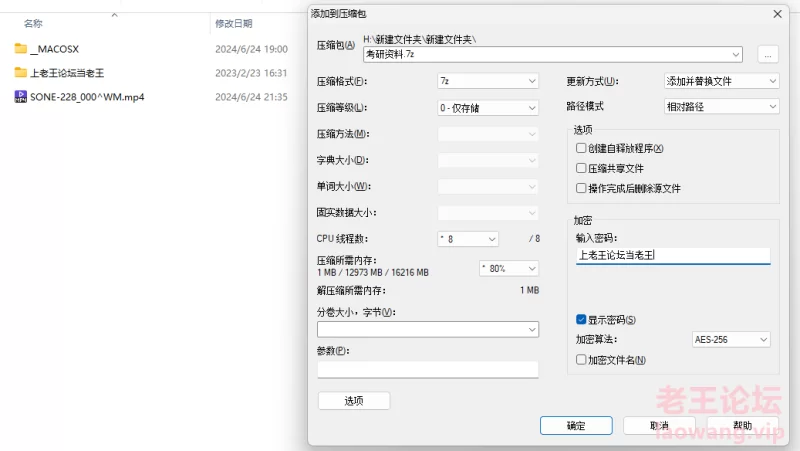Viewport: 800px width, 451px height.
Task: Enable 创建自释放程序 checkbox
Action: (581, 148)
